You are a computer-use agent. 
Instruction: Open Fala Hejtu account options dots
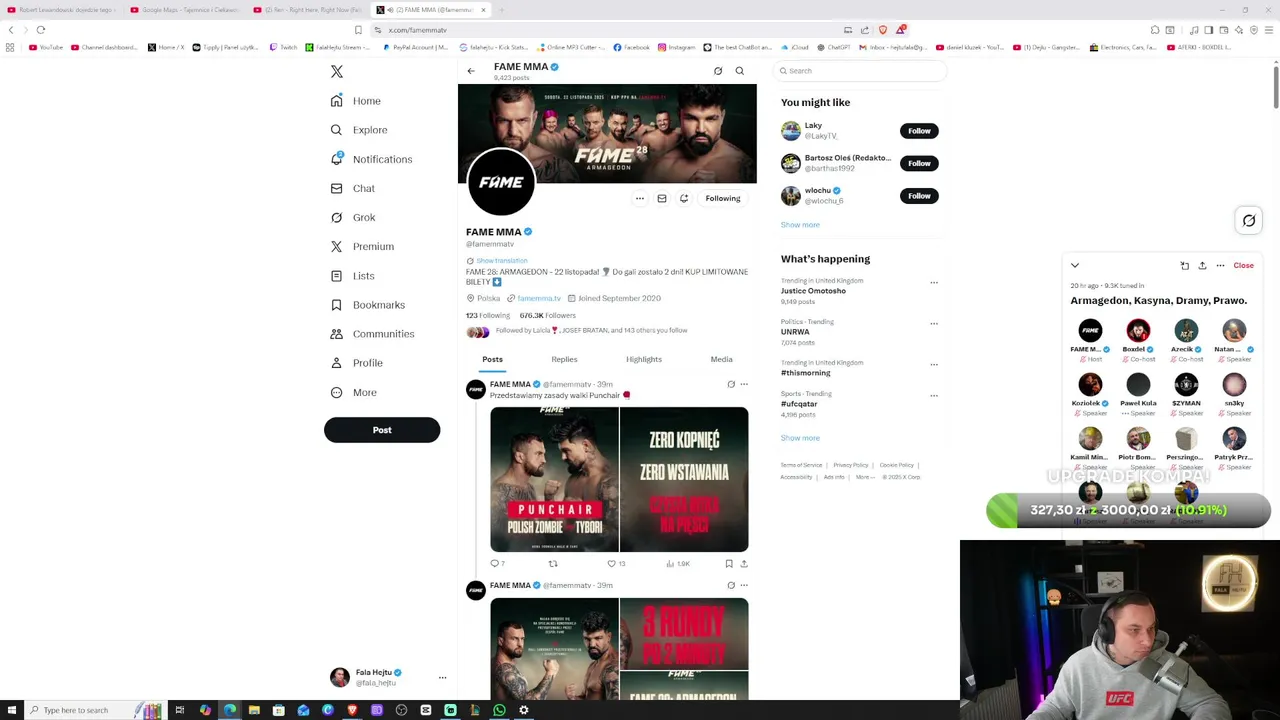click(x=442, y=677)
